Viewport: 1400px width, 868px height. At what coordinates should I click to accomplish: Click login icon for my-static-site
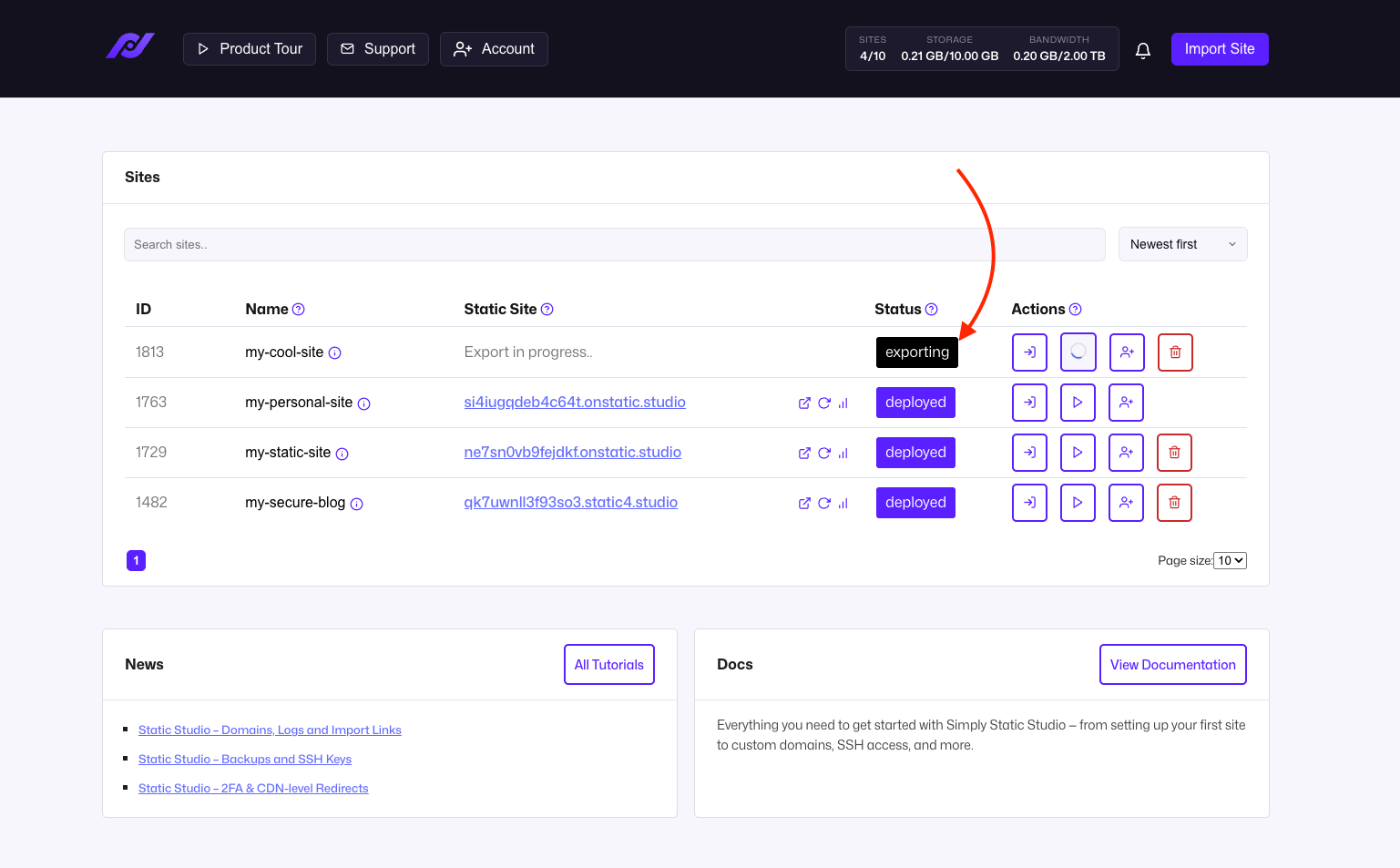pos(1029,453)
